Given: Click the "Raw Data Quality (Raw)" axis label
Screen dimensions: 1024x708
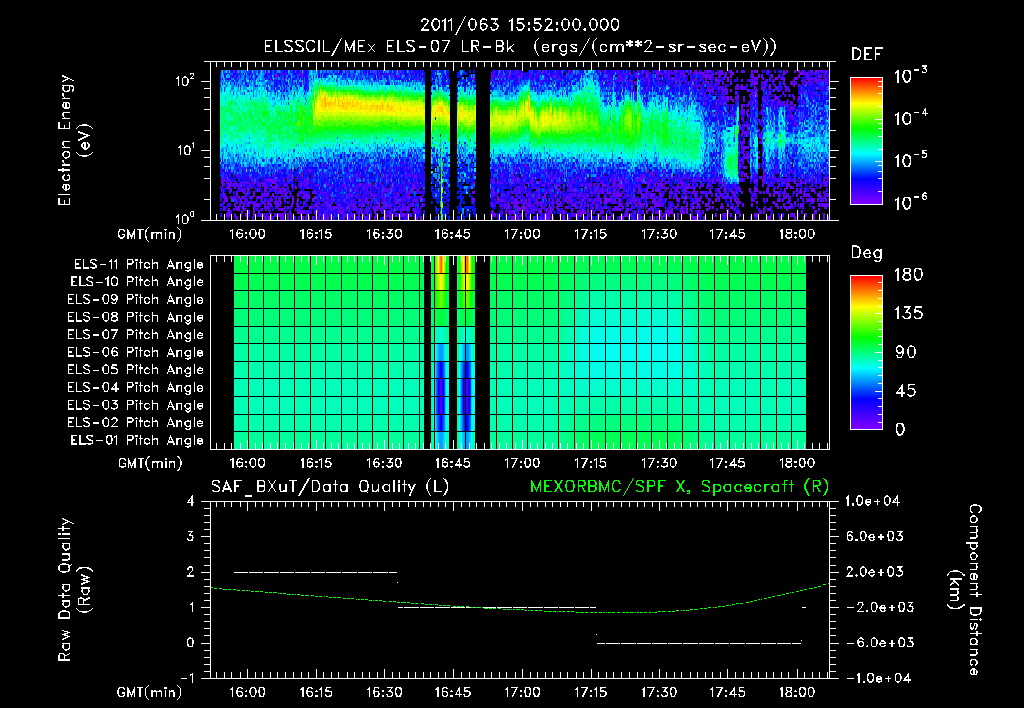Looking at the screenshot, I should point(74,590).
